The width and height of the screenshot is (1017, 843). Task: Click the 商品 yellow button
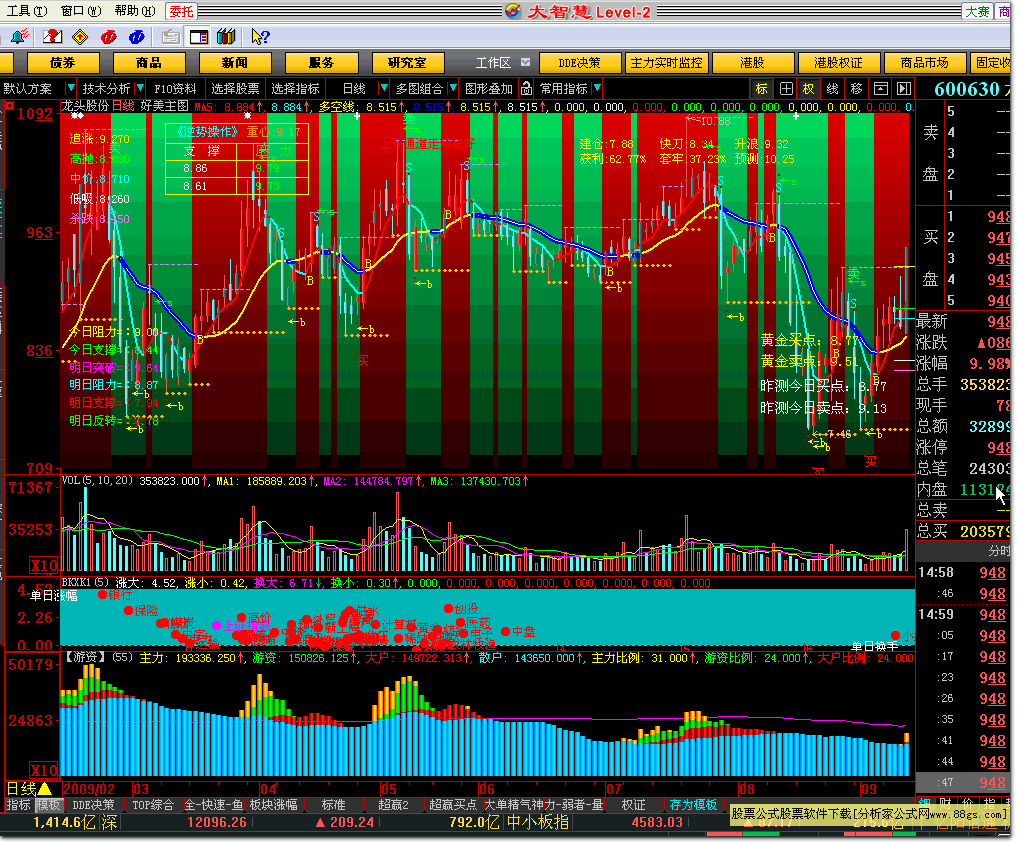point(149,62)
